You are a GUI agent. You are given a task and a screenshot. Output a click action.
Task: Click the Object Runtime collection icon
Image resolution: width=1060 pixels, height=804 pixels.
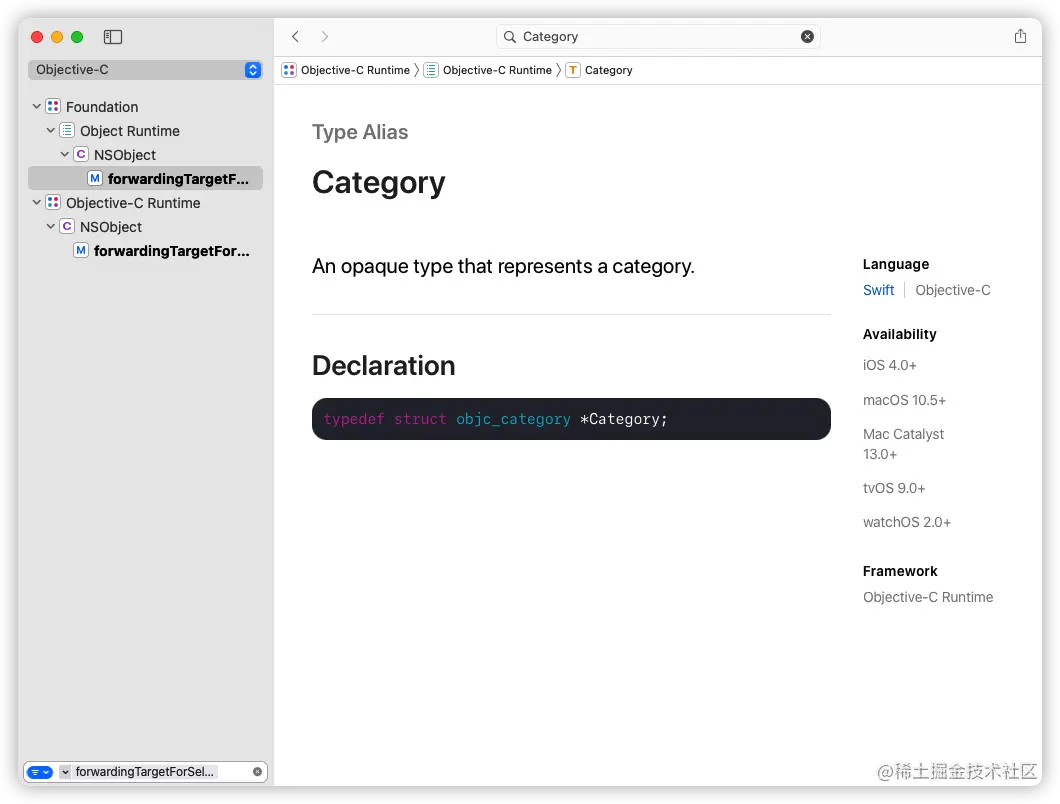click(x=67, y=131)
